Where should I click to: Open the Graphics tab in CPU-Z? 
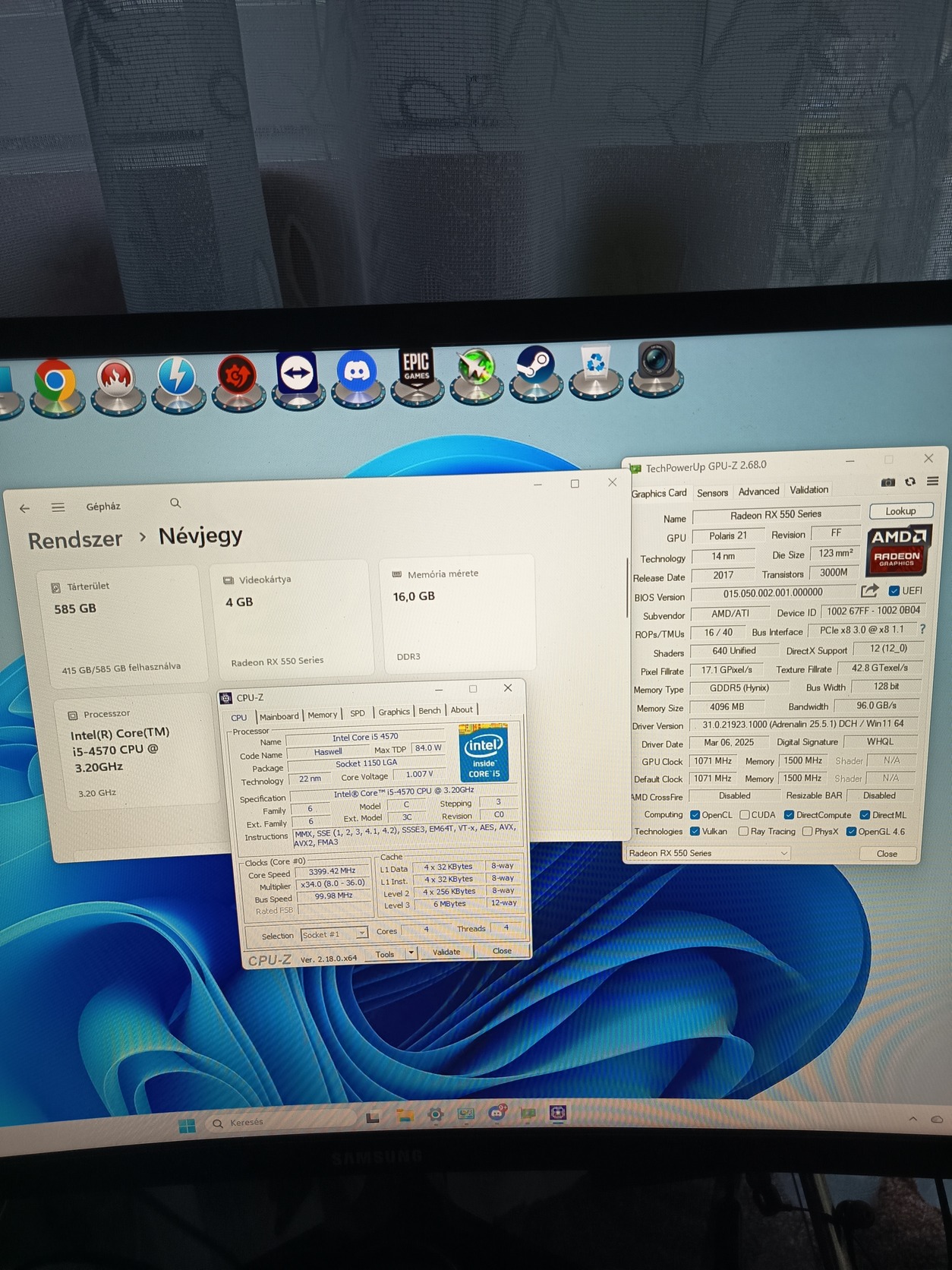(394, 712)
